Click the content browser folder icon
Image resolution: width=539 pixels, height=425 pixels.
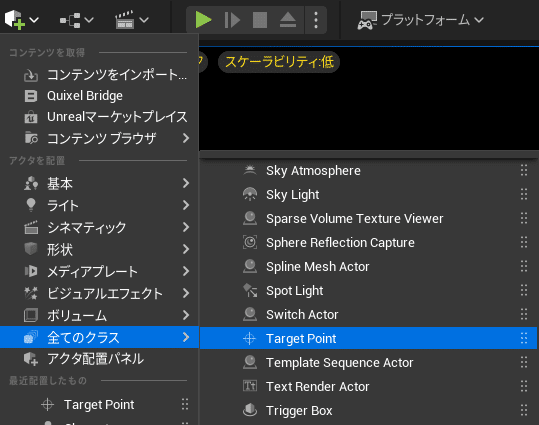tap(31, 138)
